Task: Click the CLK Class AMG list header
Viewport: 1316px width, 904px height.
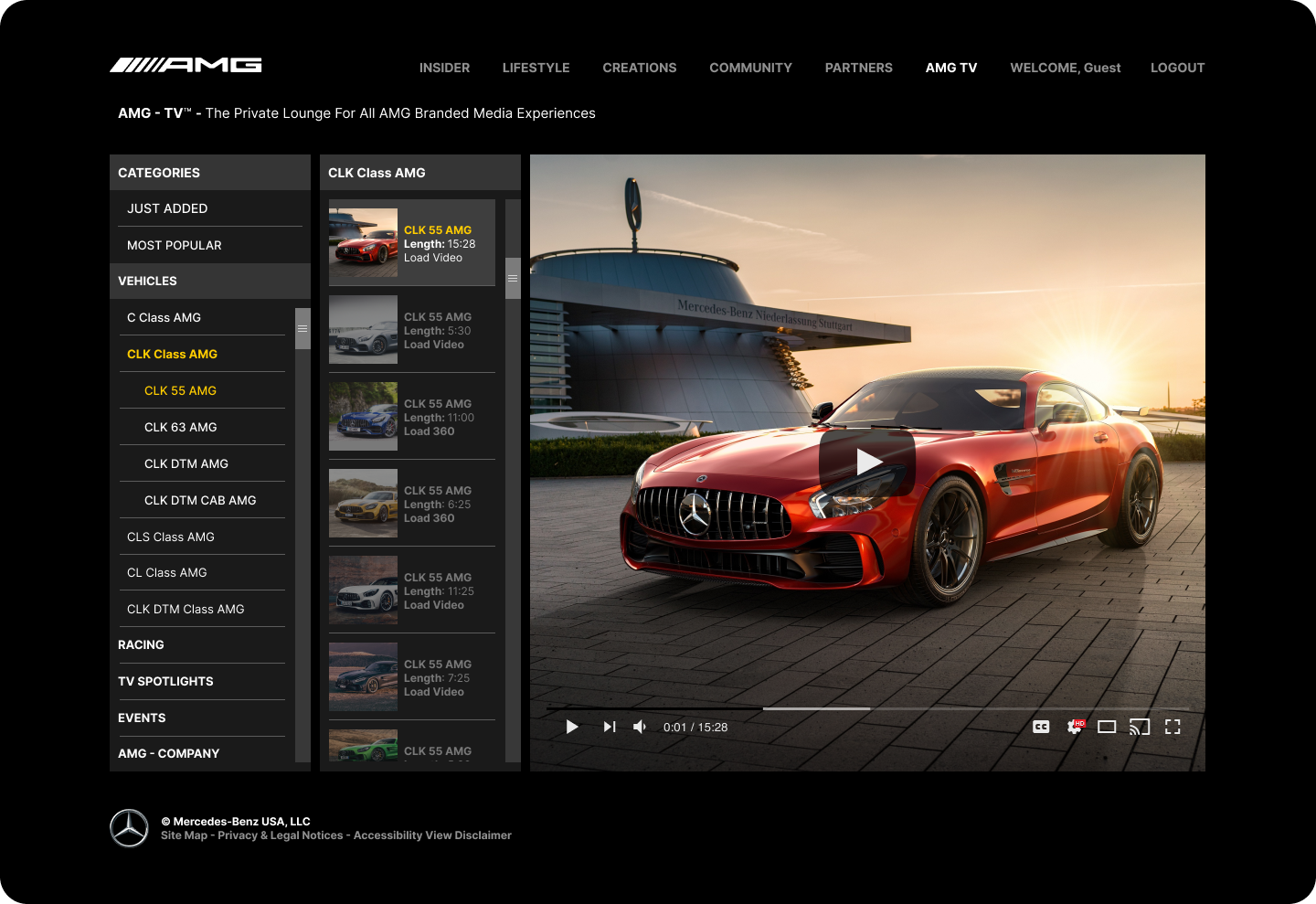Action: 420,173
